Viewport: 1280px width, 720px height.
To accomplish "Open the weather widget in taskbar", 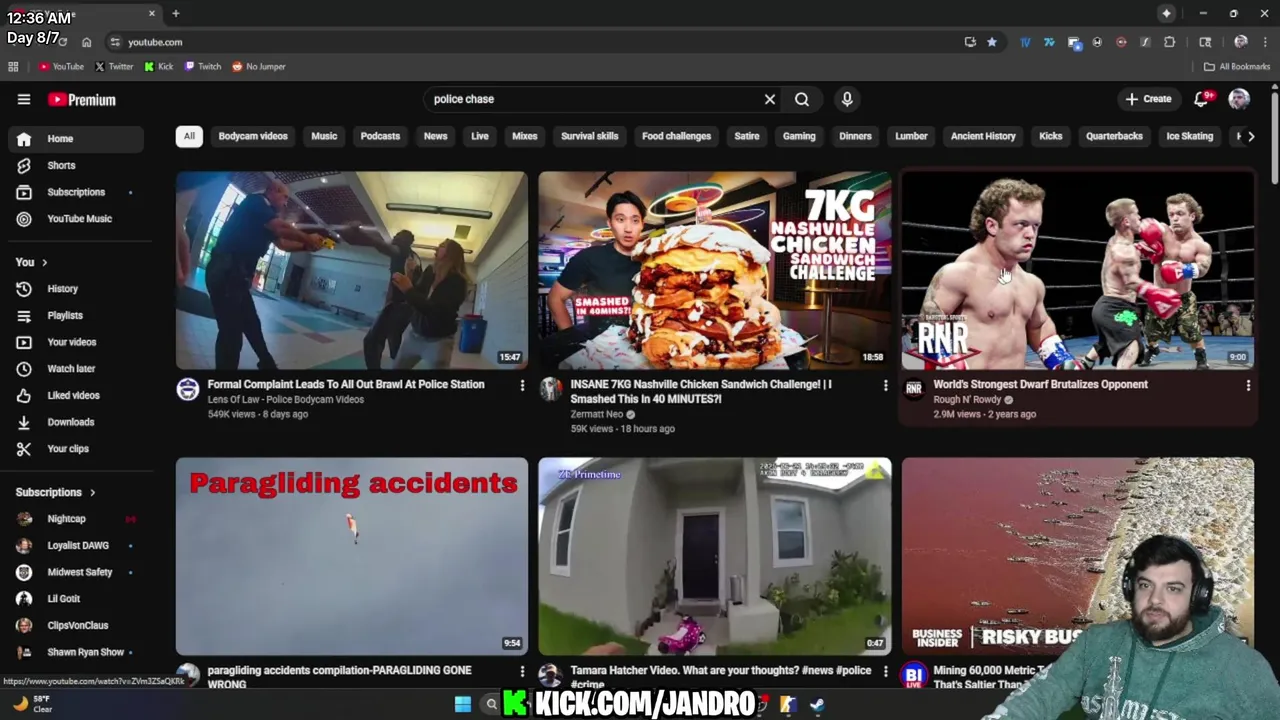I will pos(31,704).
